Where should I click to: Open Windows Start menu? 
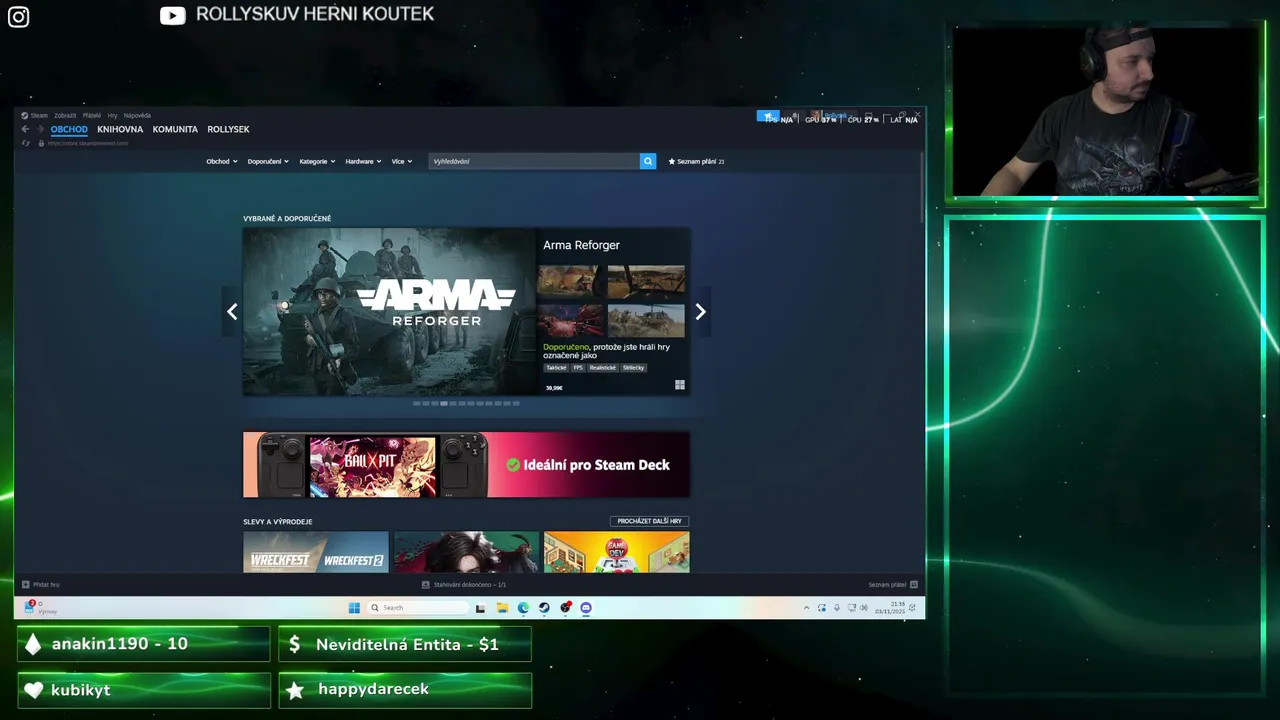point(354,607)
